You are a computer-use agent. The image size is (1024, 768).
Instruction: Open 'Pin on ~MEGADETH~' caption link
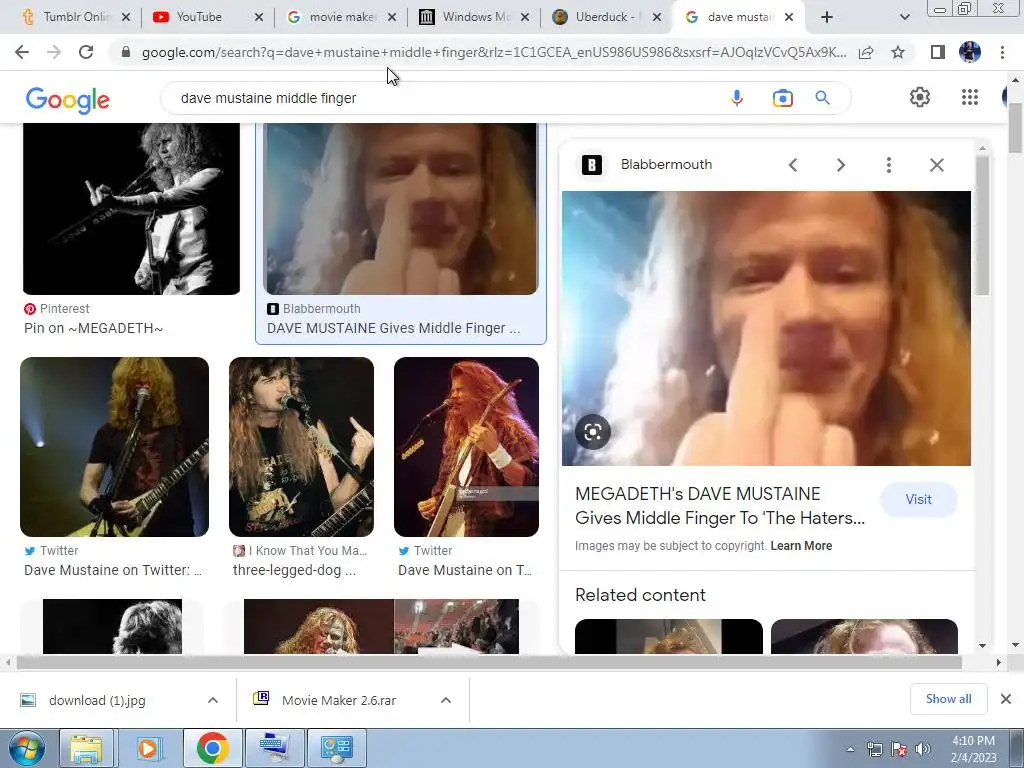tap(93, 328)
